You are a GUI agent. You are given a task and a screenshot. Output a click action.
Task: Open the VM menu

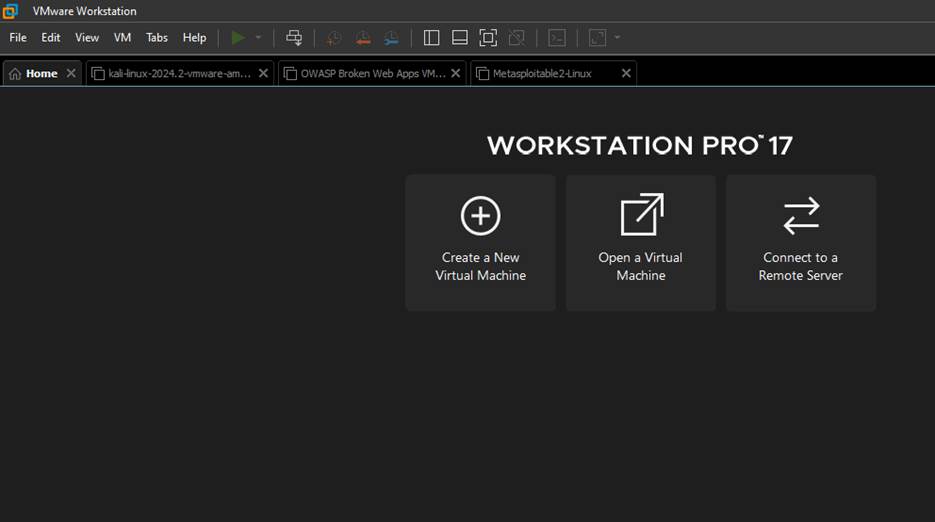[x=122, y=38]
